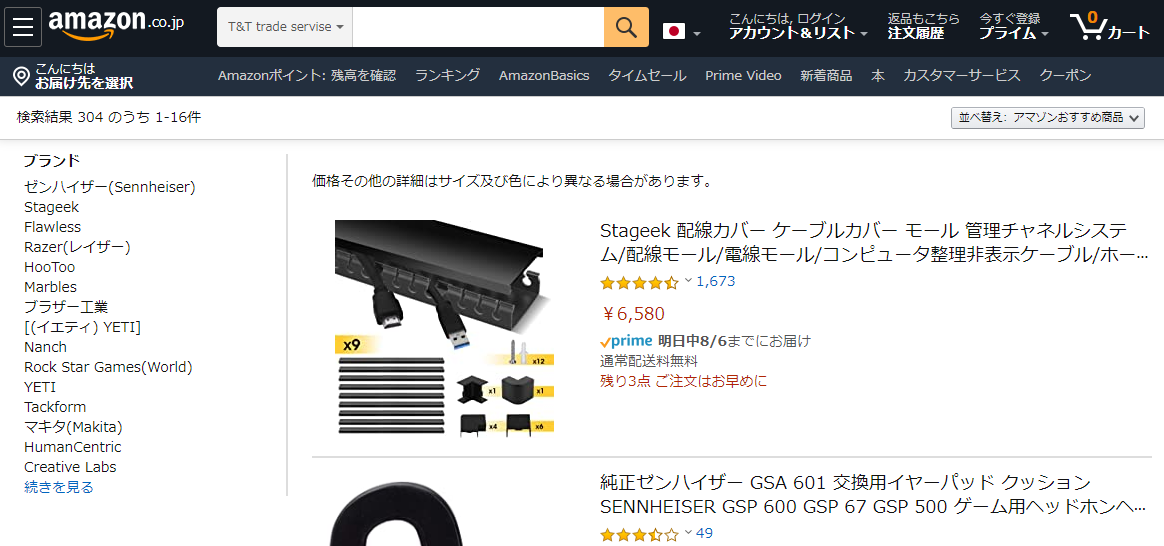Image resolution: width=1164 pixels, height=546 pixels.
Task: Open ランキング in the navigation bar
Action: (448, 76)
